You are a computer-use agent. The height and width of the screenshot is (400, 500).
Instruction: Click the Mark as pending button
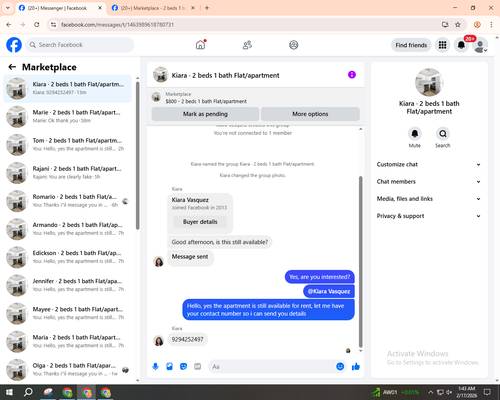205,114
